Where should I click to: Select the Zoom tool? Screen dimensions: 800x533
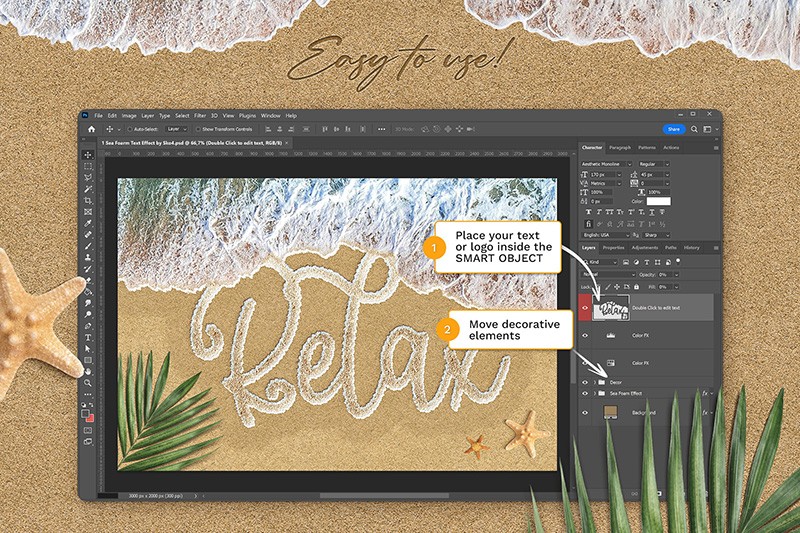88,382
